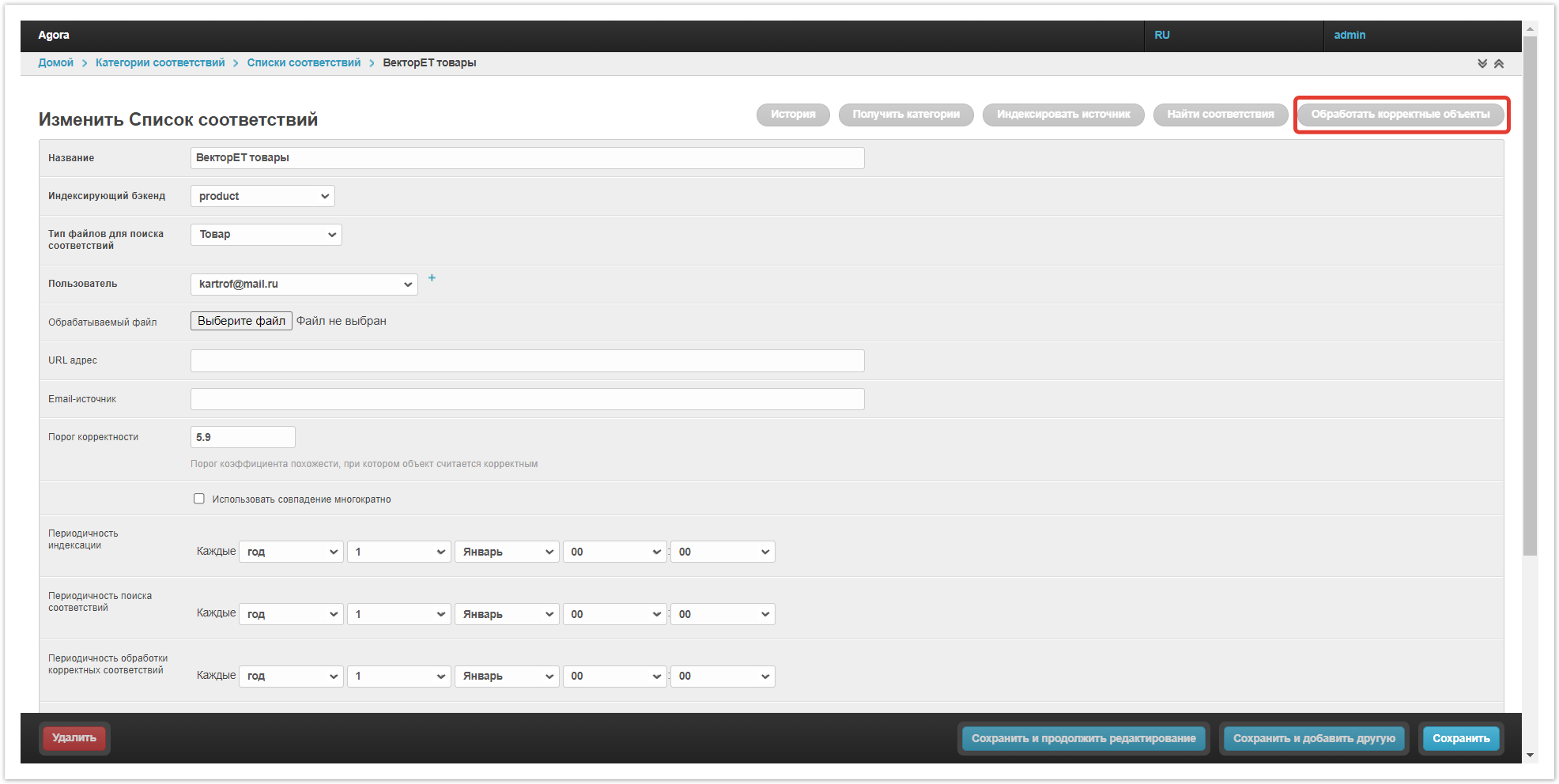The height and width of the screenshot is (784, 1559).
Task: Click the plus icon to add user
Action: 432,278
